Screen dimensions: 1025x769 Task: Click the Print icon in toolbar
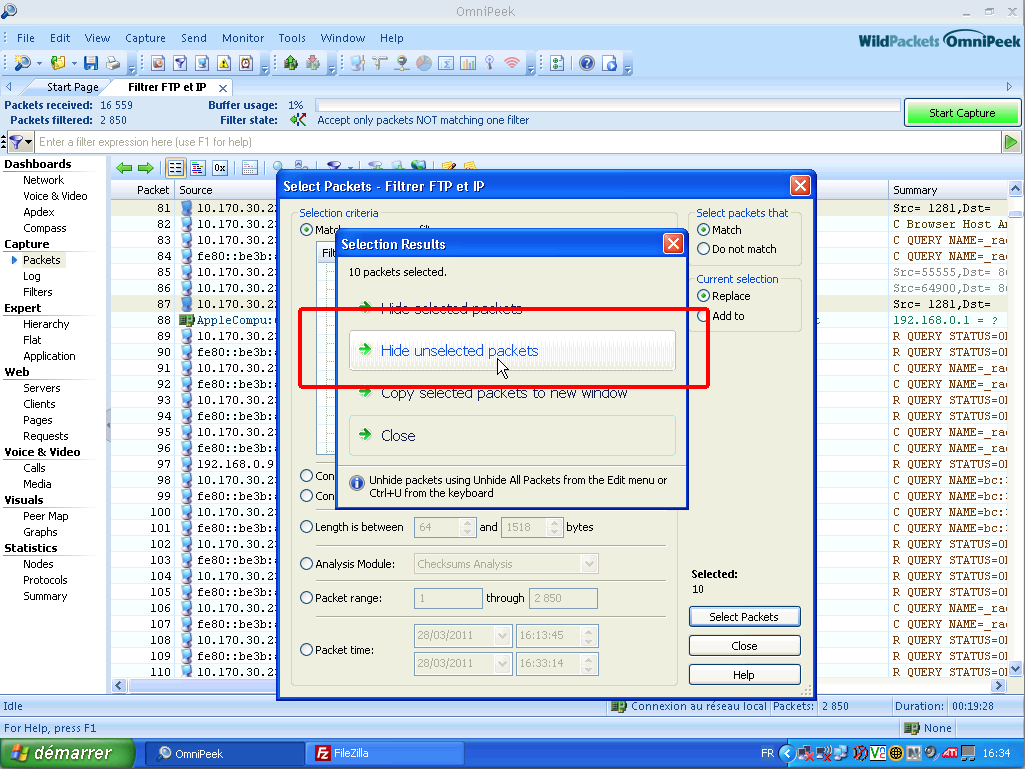[x=113, y=63]
